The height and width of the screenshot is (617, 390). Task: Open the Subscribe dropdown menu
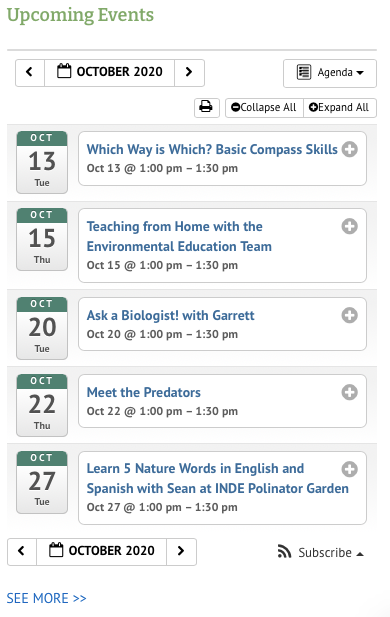321,552
